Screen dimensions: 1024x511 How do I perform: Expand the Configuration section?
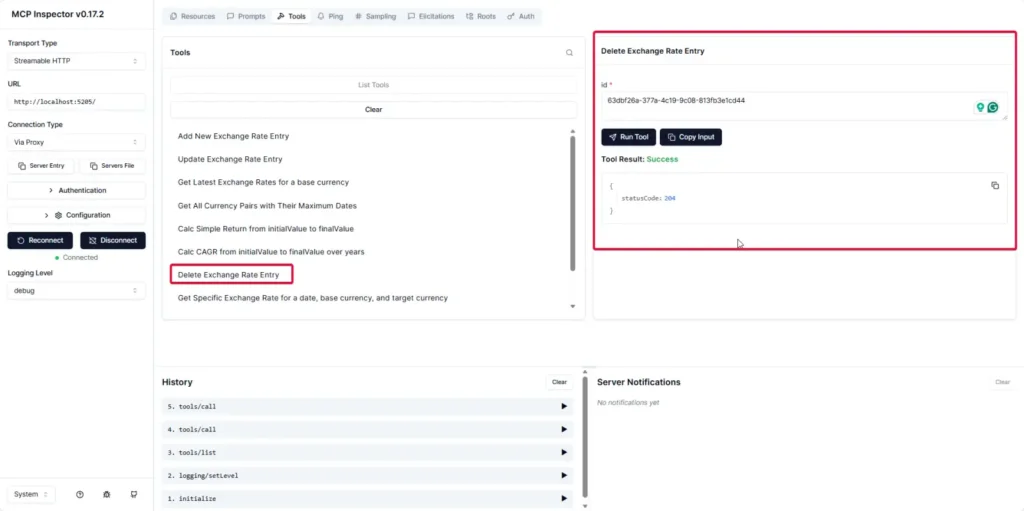tap(76, 215)
